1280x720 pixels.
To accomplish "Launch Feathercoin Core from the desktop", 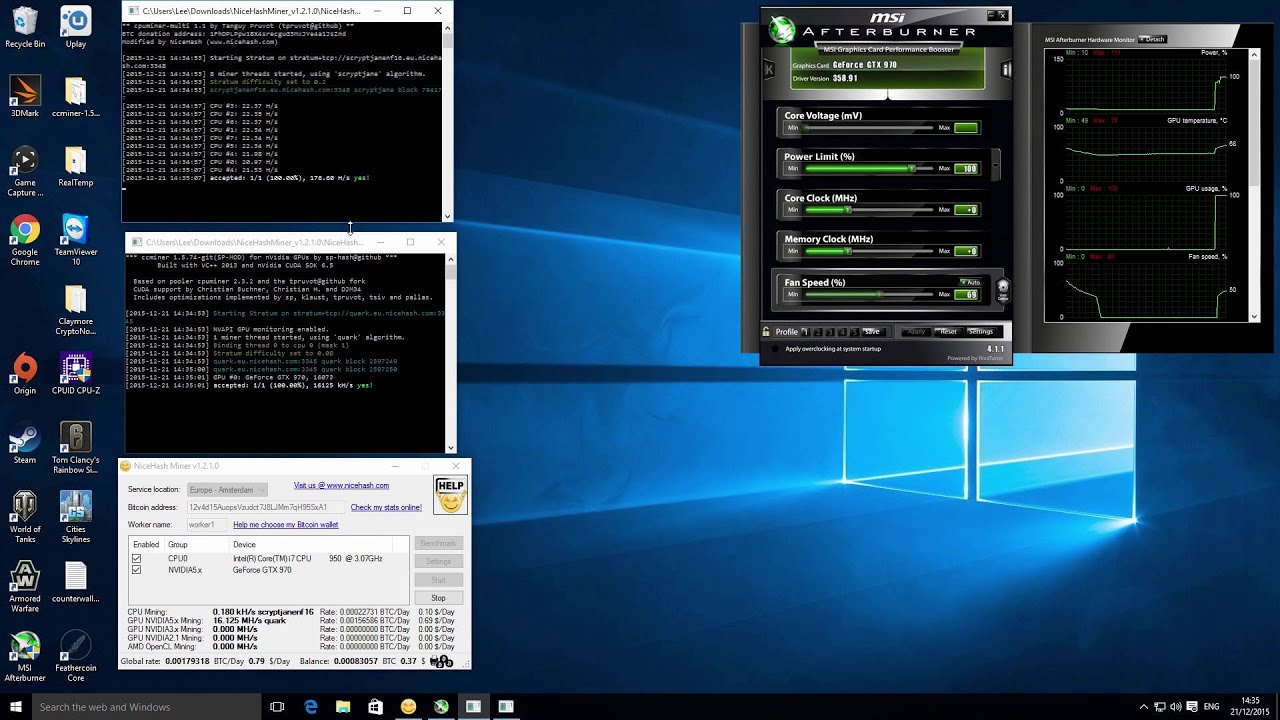I will [x=75, y=656].
